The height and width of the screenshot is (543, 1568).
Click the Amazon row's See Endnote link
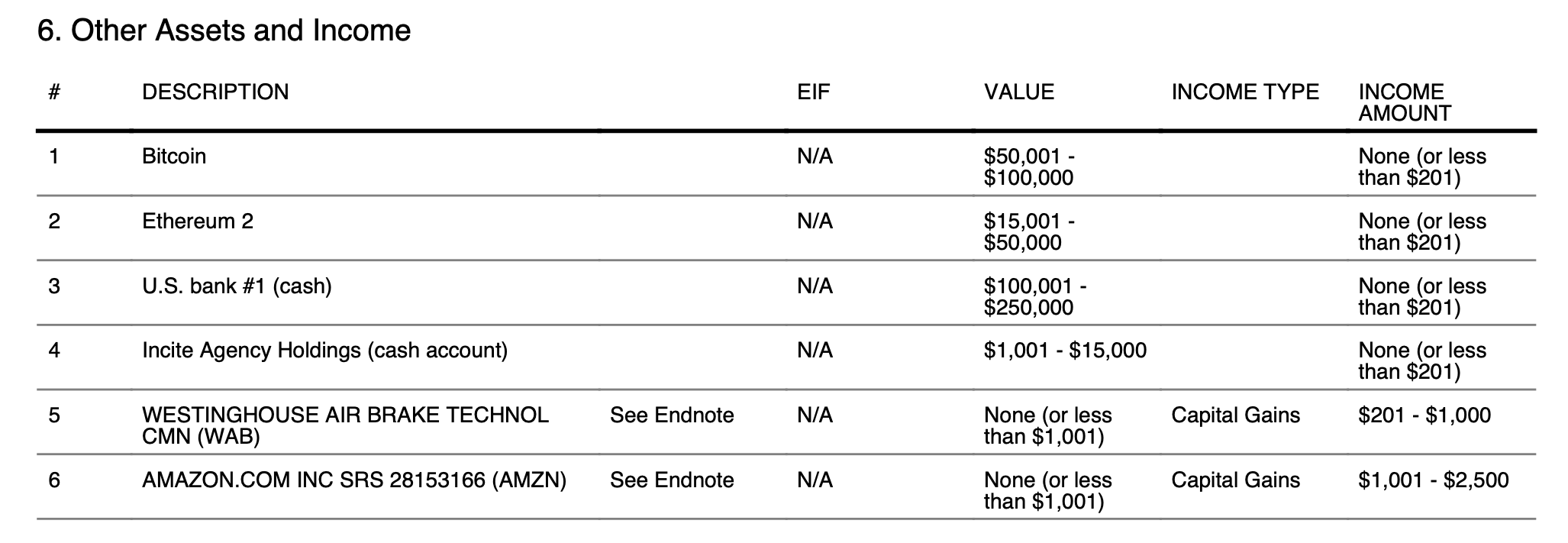coord(671,480)
